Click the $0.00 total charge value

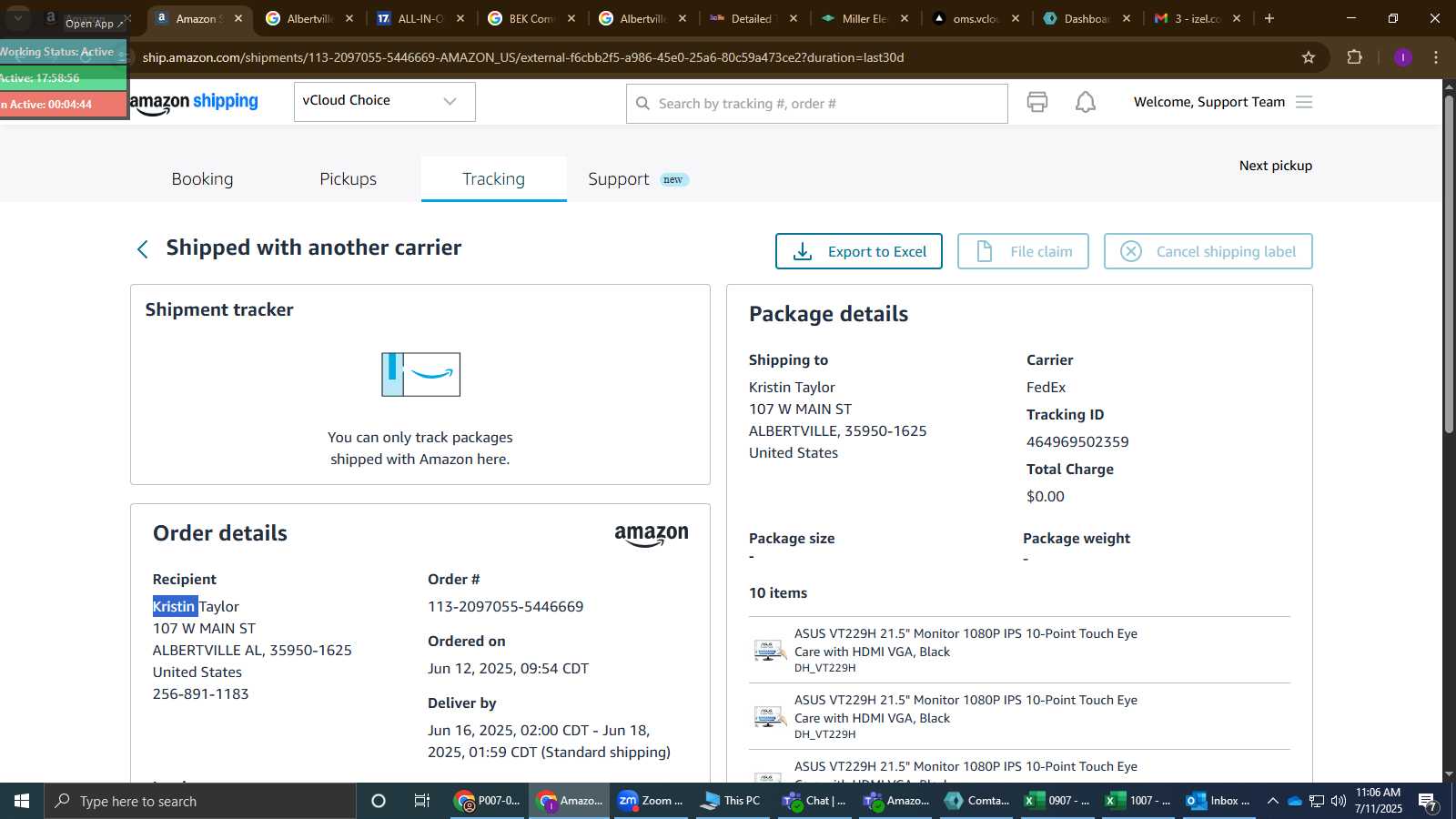click(1045, 496)
